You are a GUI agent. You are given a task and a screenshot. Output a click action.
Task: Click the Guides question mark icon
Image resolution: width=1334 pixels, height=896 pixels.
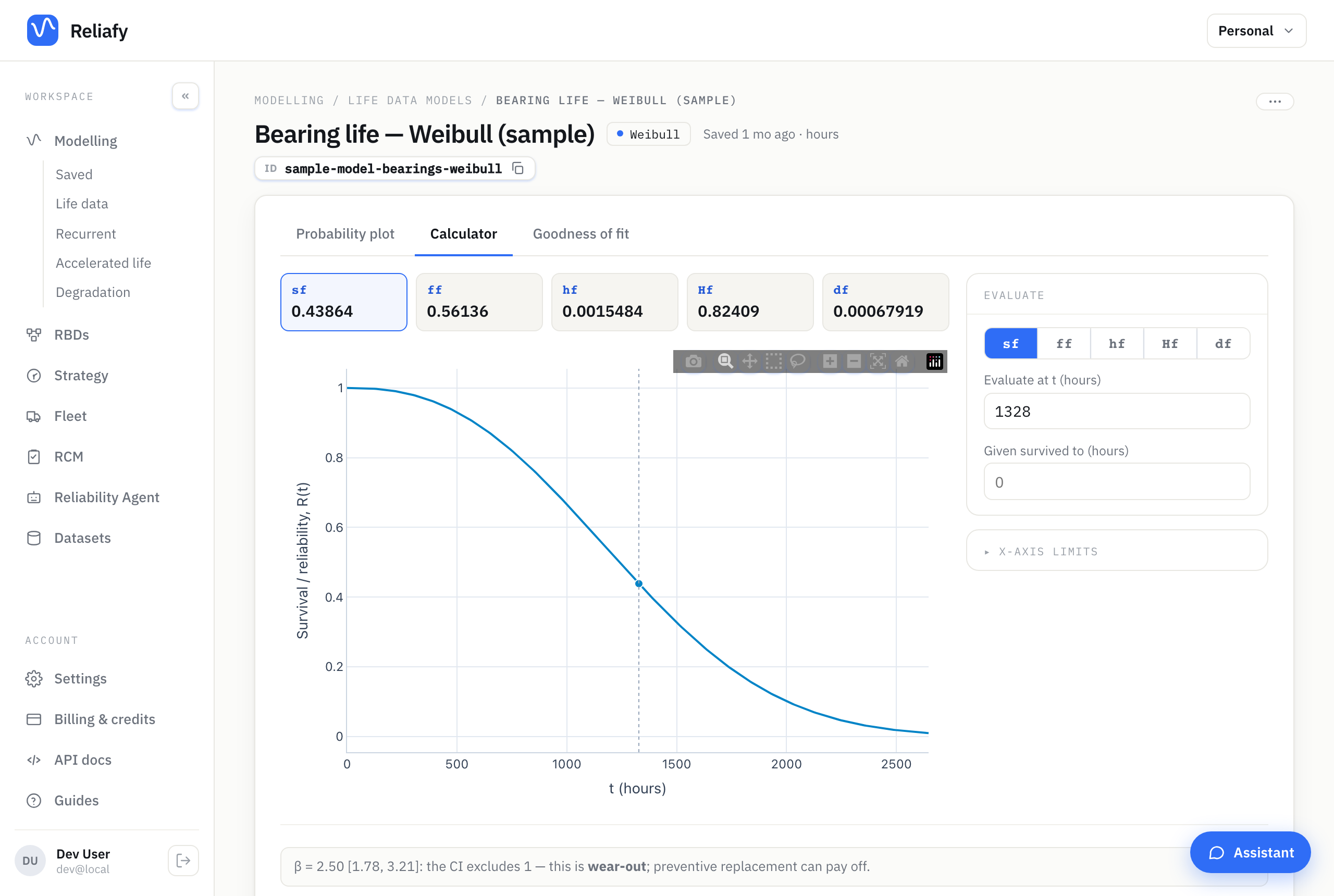[x=34, y=801]
